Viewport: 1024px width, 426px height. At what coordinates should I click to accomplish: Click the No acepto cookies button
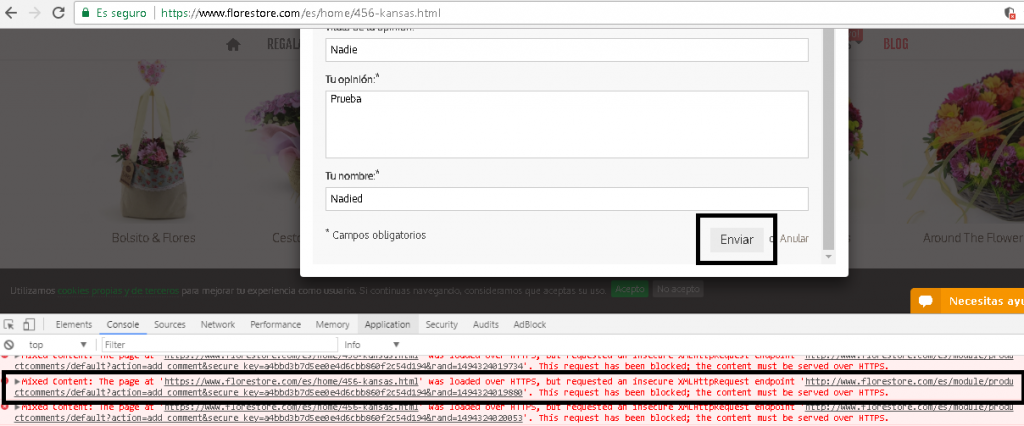pyautogui.click(x=678, y=288)
